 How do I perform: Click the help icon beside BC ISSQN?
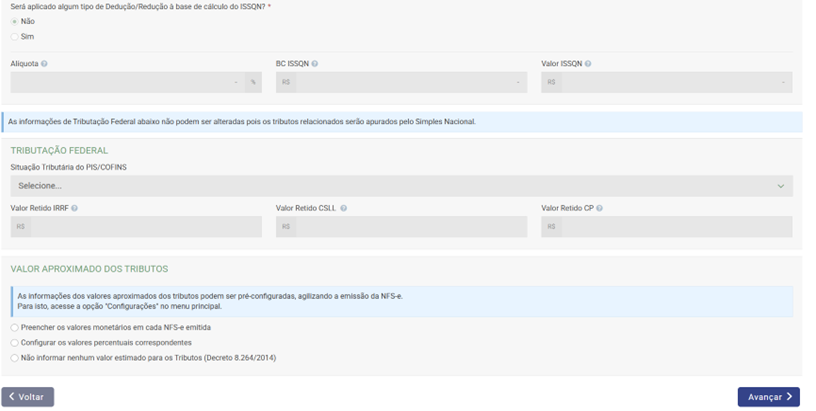315,64
